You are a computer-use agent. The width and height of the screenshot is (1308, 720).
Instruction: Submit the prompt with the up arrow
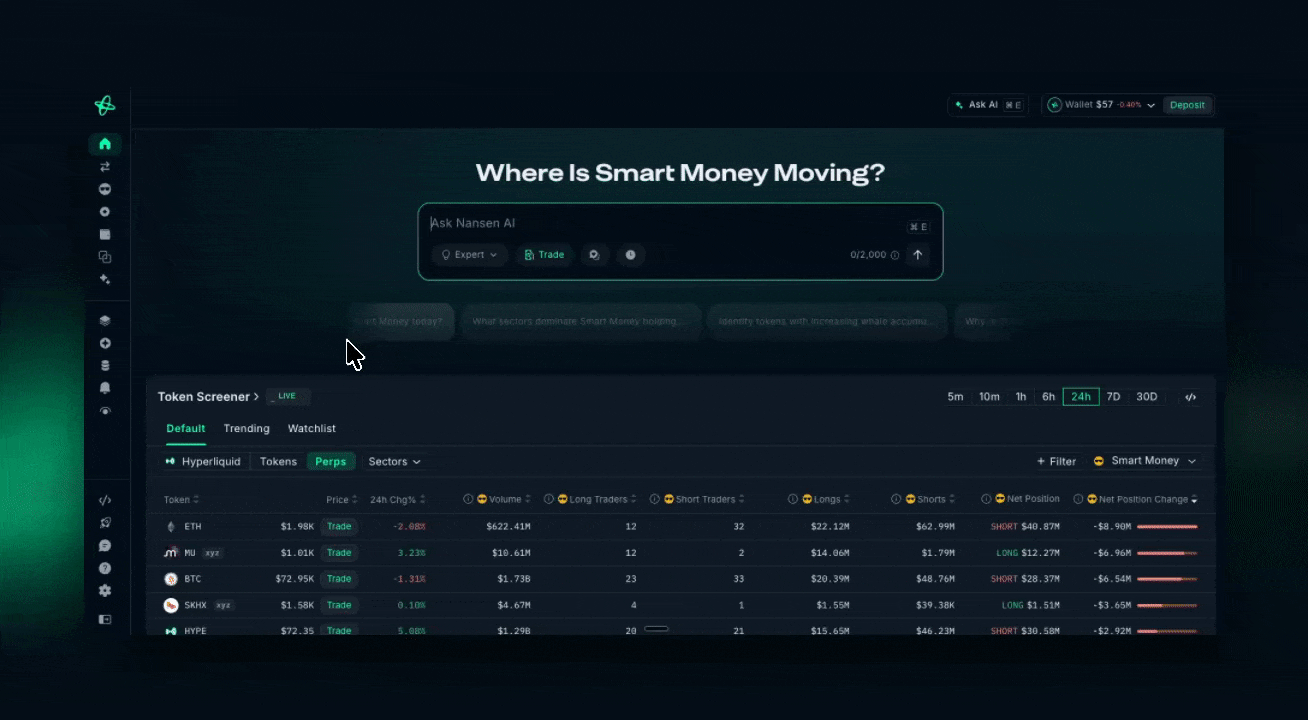(917, 255)
